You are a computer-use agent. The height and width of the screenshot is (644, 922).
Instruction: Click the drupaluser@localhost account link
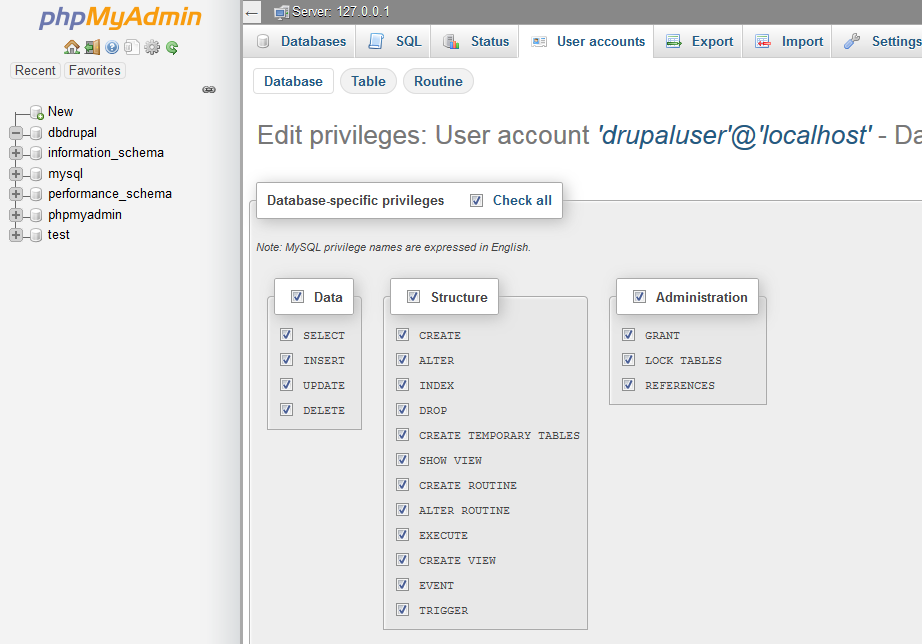click(x=734, y=135)
